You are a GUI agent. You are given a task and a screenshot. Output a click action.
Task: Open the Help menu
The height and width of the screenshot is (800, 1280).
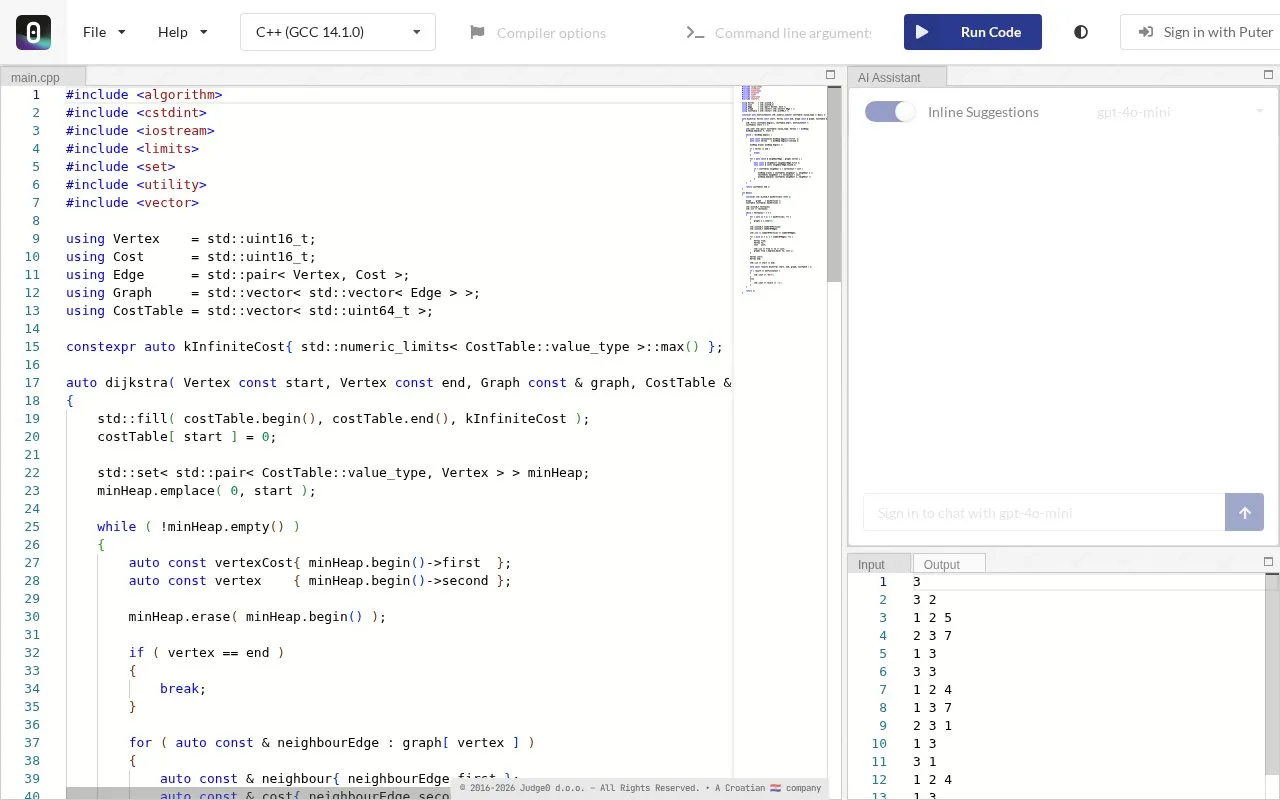[182, 32]
